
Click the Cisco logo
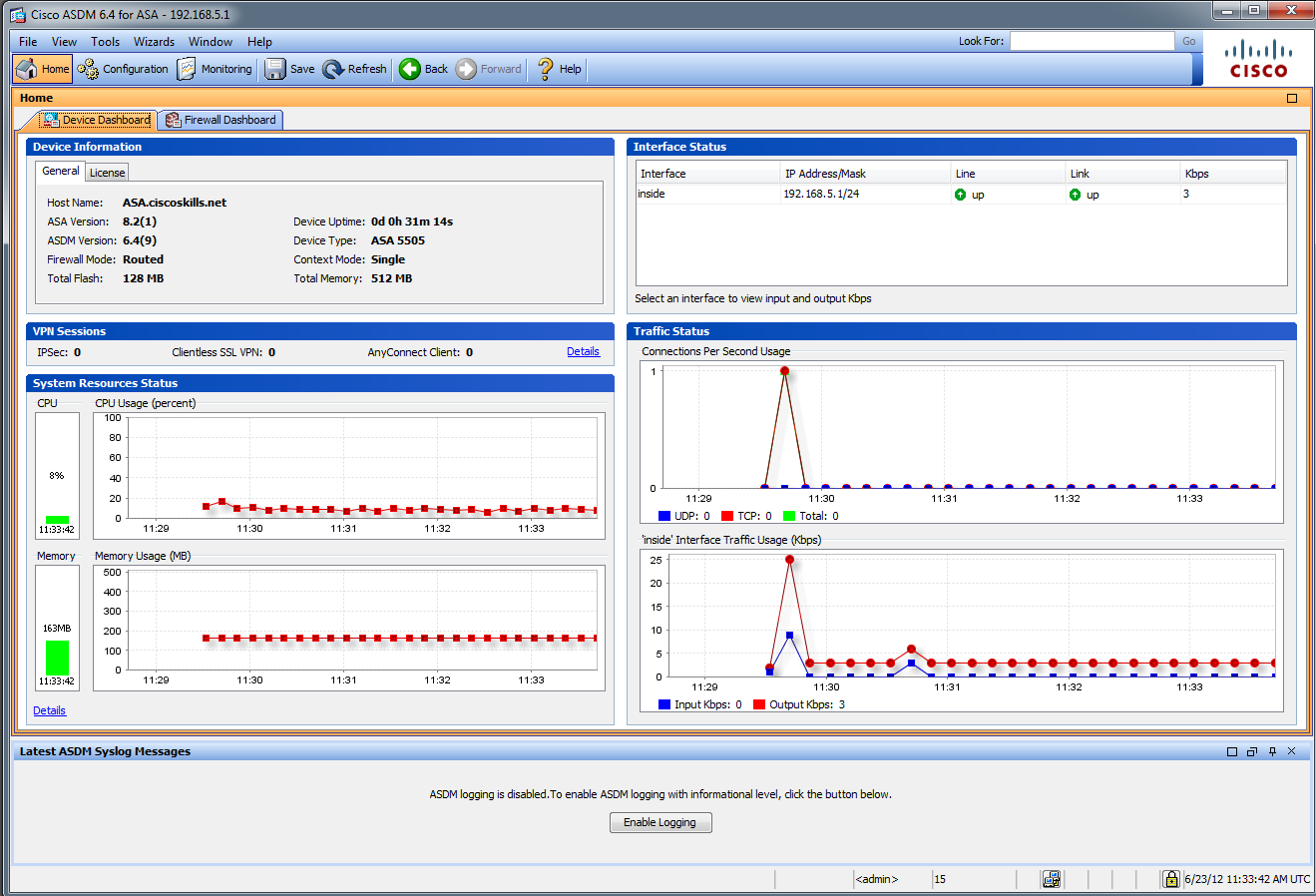[x=1258, y=60]
